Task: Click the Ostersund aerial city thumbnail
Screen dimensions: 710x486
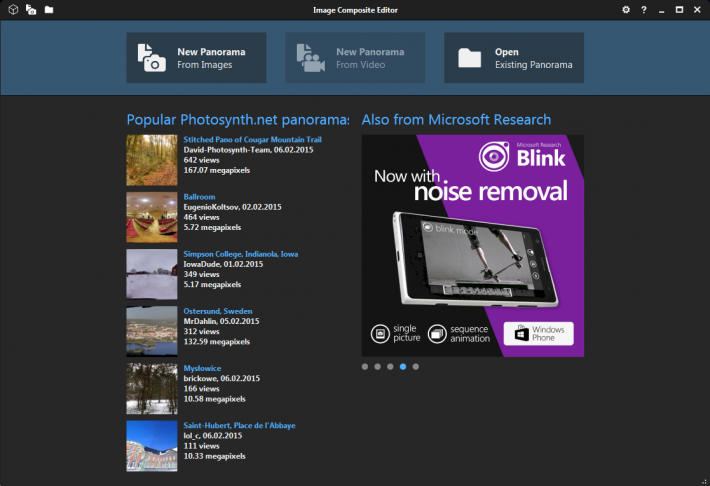Action: tap(152, 331)
